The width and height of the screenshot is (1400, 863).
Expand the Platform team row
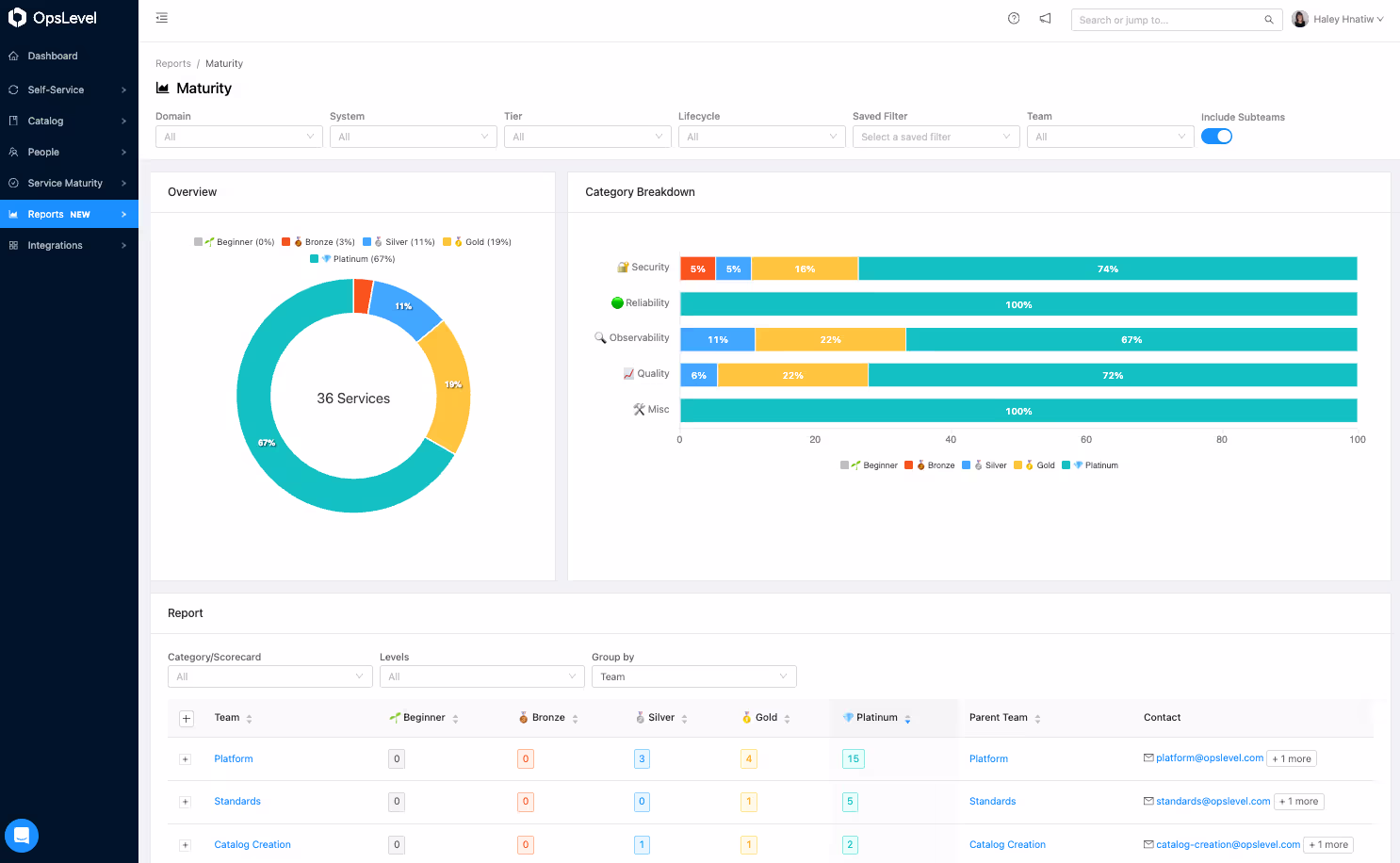[x=186, y=759]
